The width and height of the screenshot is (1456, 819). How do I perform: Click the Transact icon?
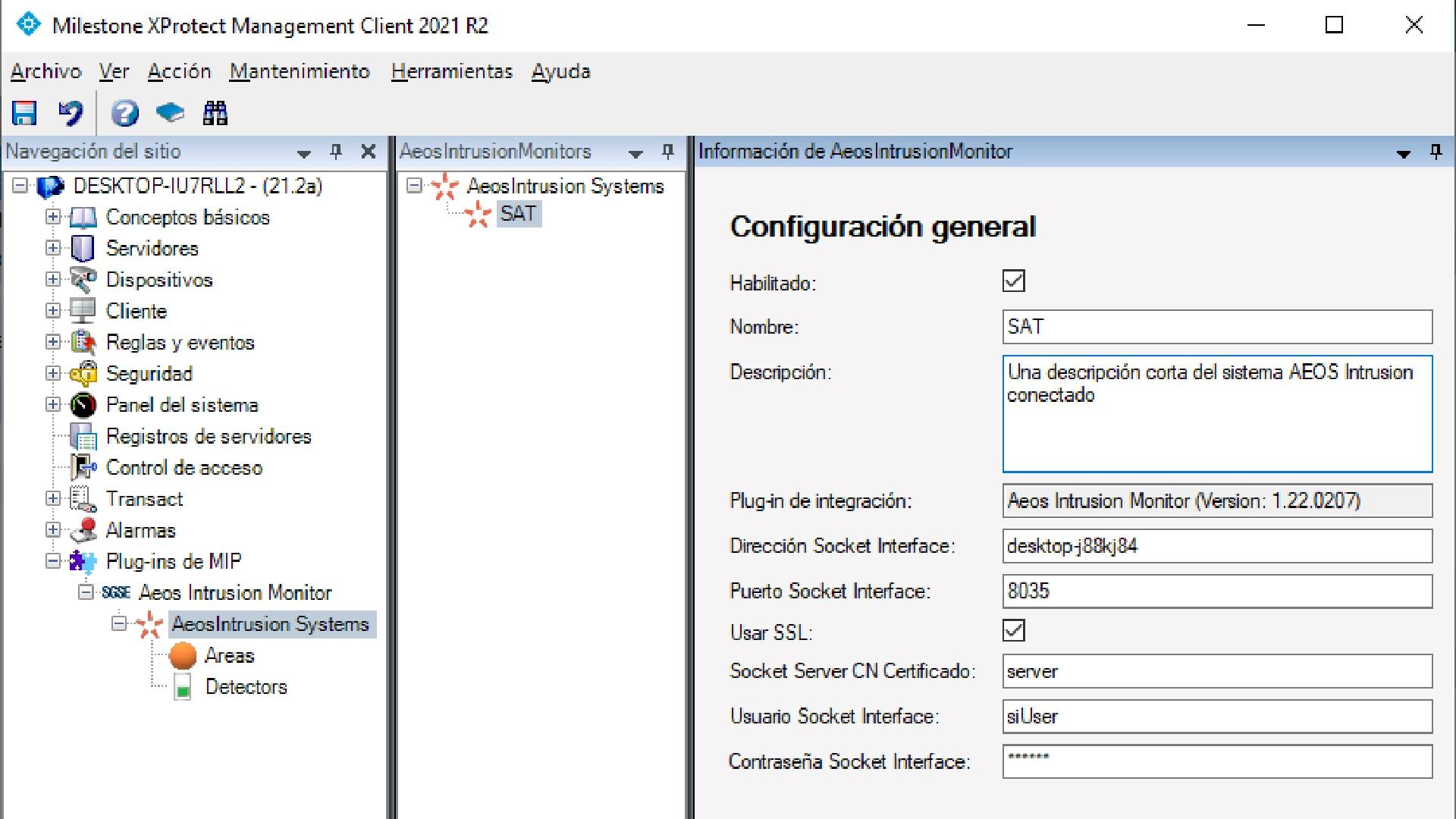83,499
